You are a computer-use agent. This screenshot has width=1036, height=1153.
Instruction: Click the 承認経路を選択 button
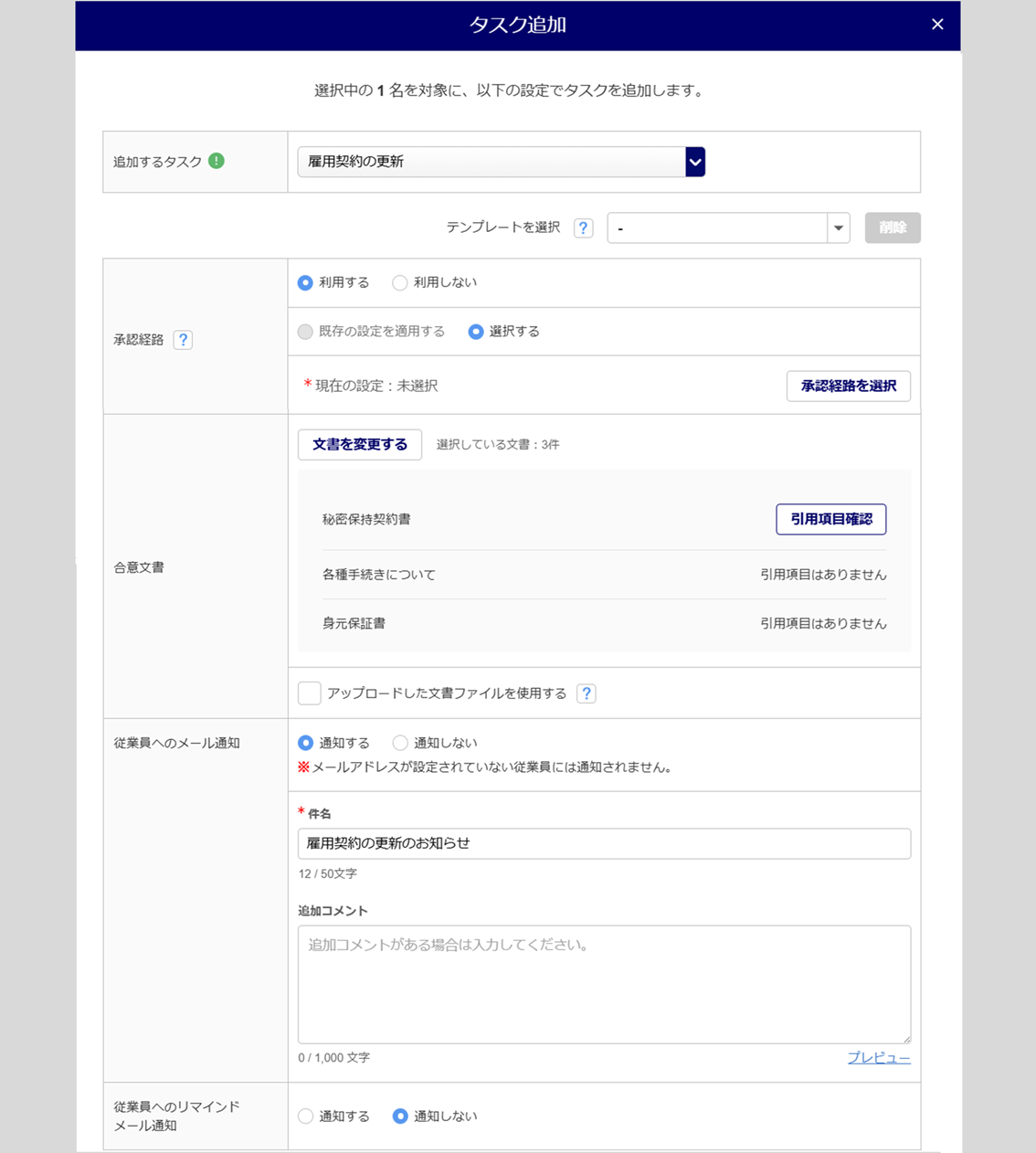(x=848, y=386)
